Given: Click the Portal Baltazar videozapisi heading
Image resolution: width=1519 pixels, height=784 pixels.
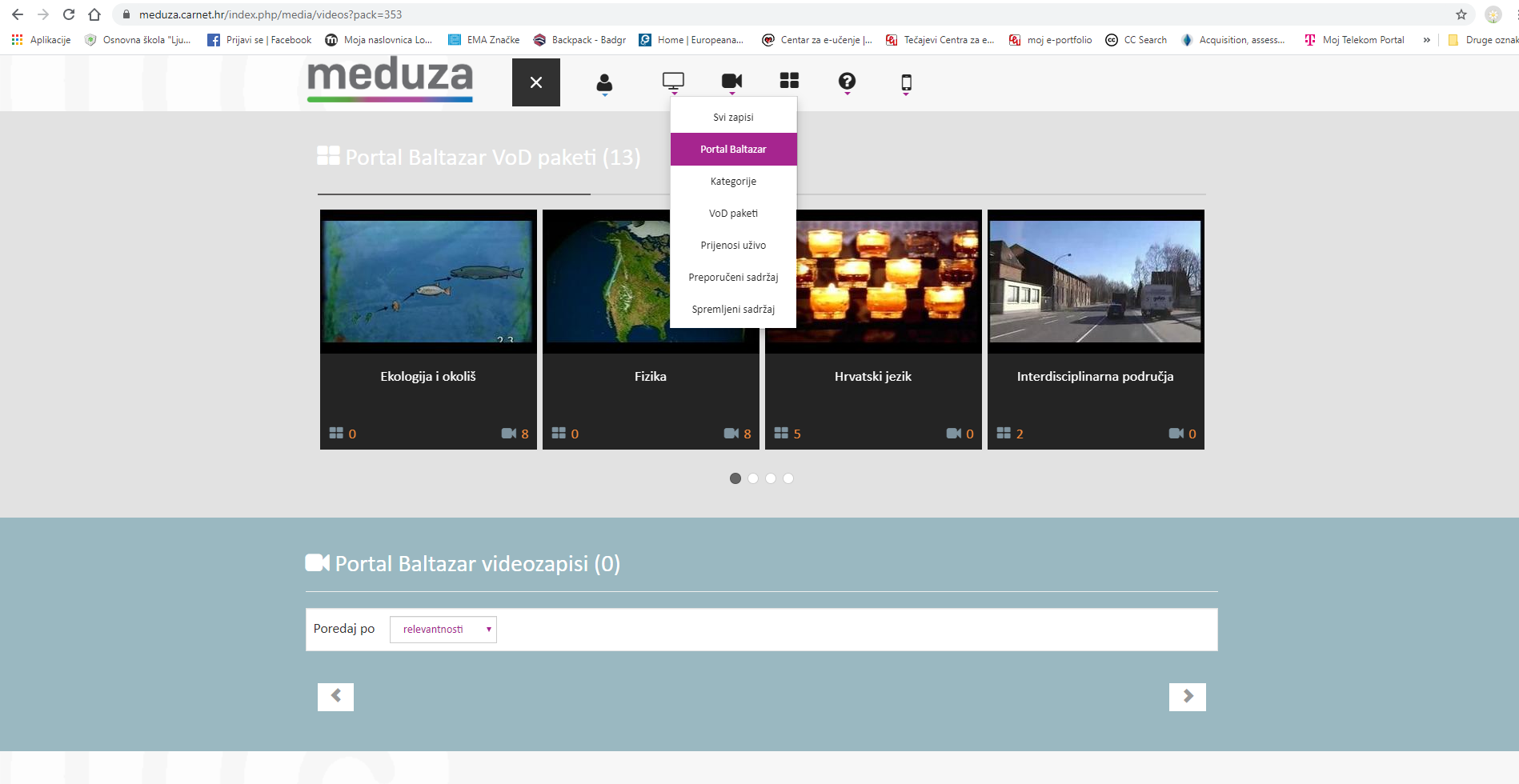Looking at the screenshot, I should click(x=463, y=563).
